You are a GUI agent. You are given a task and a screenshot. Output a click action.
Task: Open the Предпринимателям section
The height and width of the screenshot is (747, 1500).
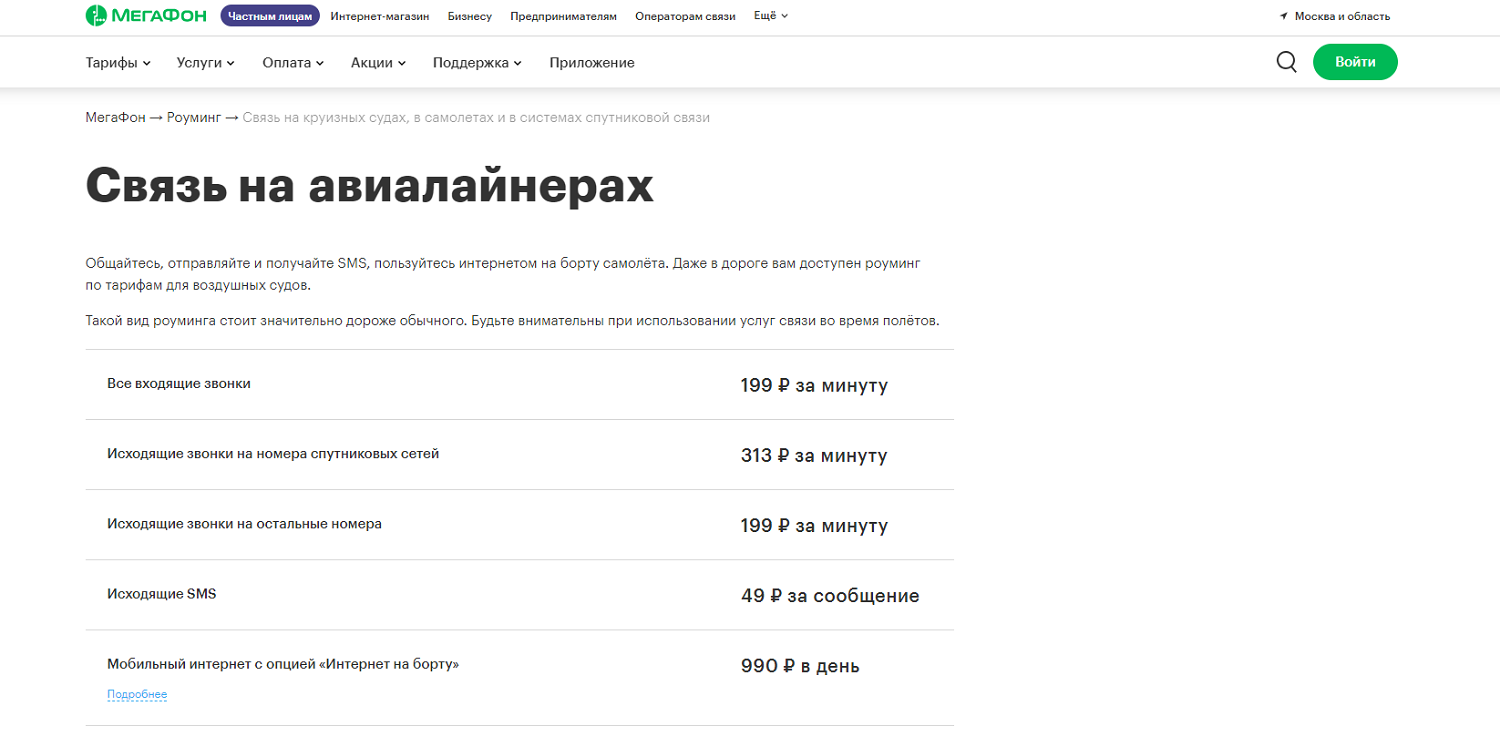pyautogui.click(x=563, y=16)
